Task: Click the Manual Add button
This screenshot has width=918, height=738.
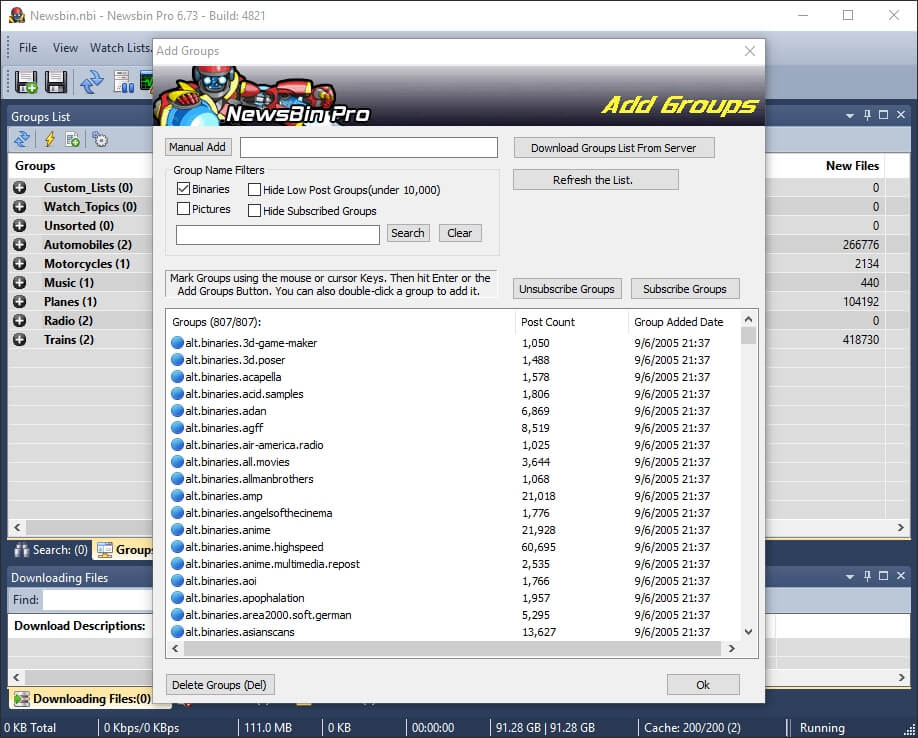Action: 197,147
